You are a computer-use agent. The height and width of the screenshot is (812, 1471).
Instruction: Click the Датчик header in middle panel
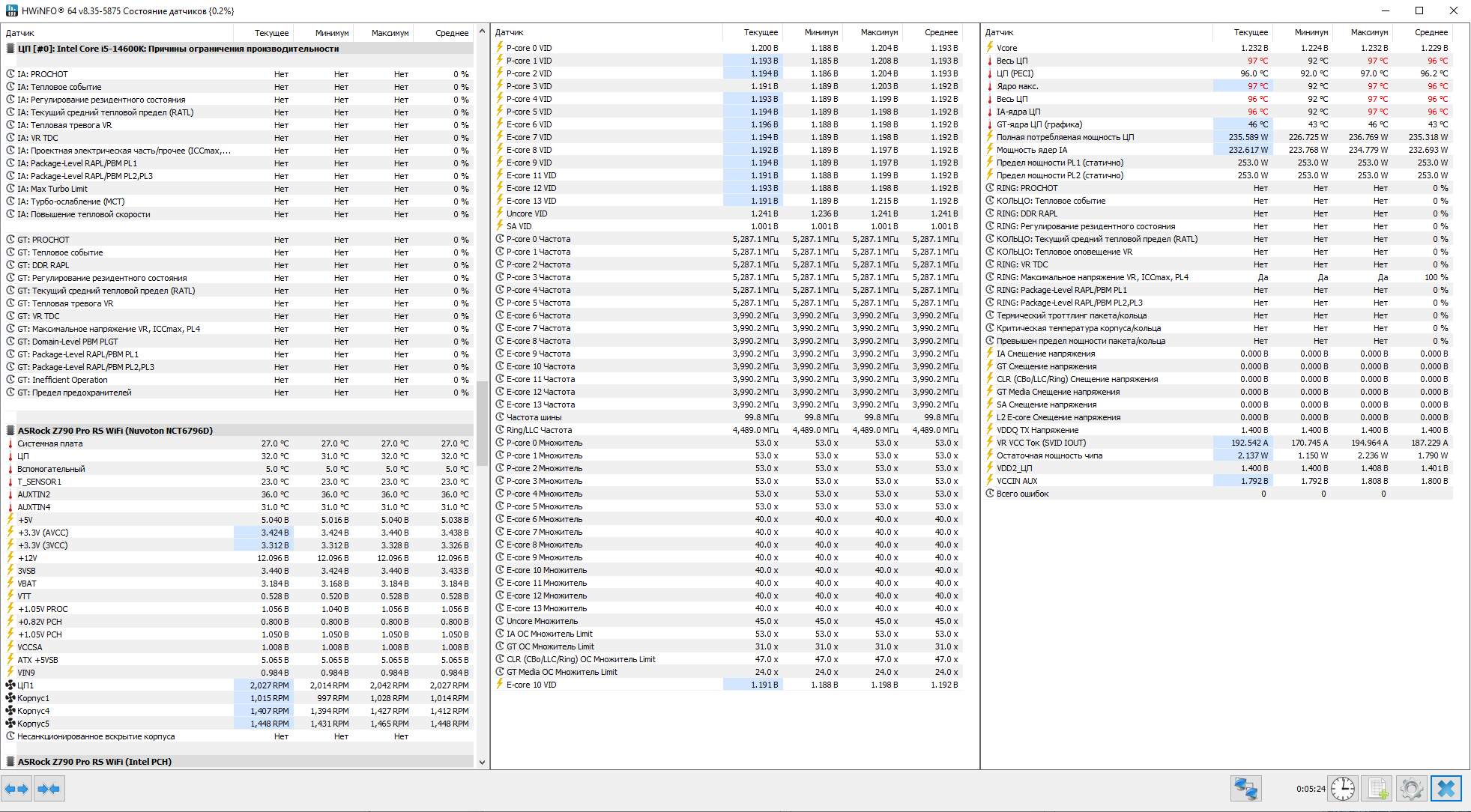(x=510, y=32)
